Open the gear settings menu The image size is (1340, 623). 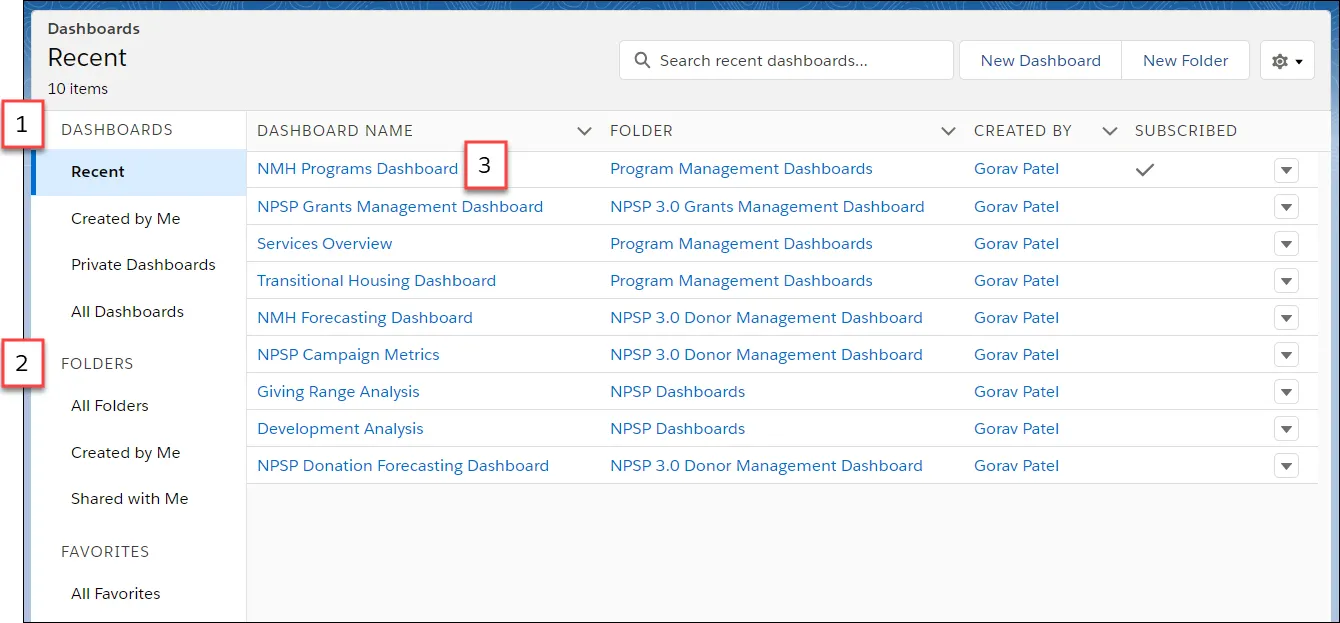[1287, 61]
